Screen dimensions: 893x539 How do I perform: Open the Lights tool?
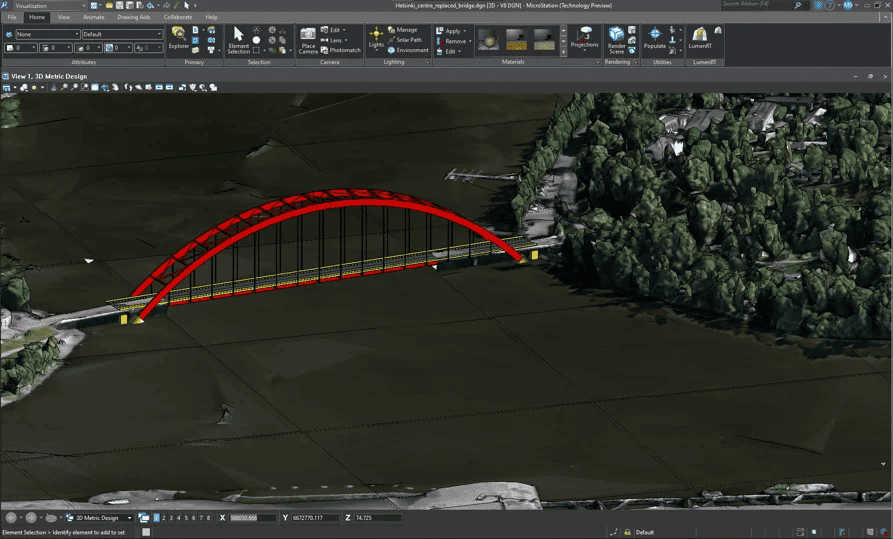click(376, 38)
